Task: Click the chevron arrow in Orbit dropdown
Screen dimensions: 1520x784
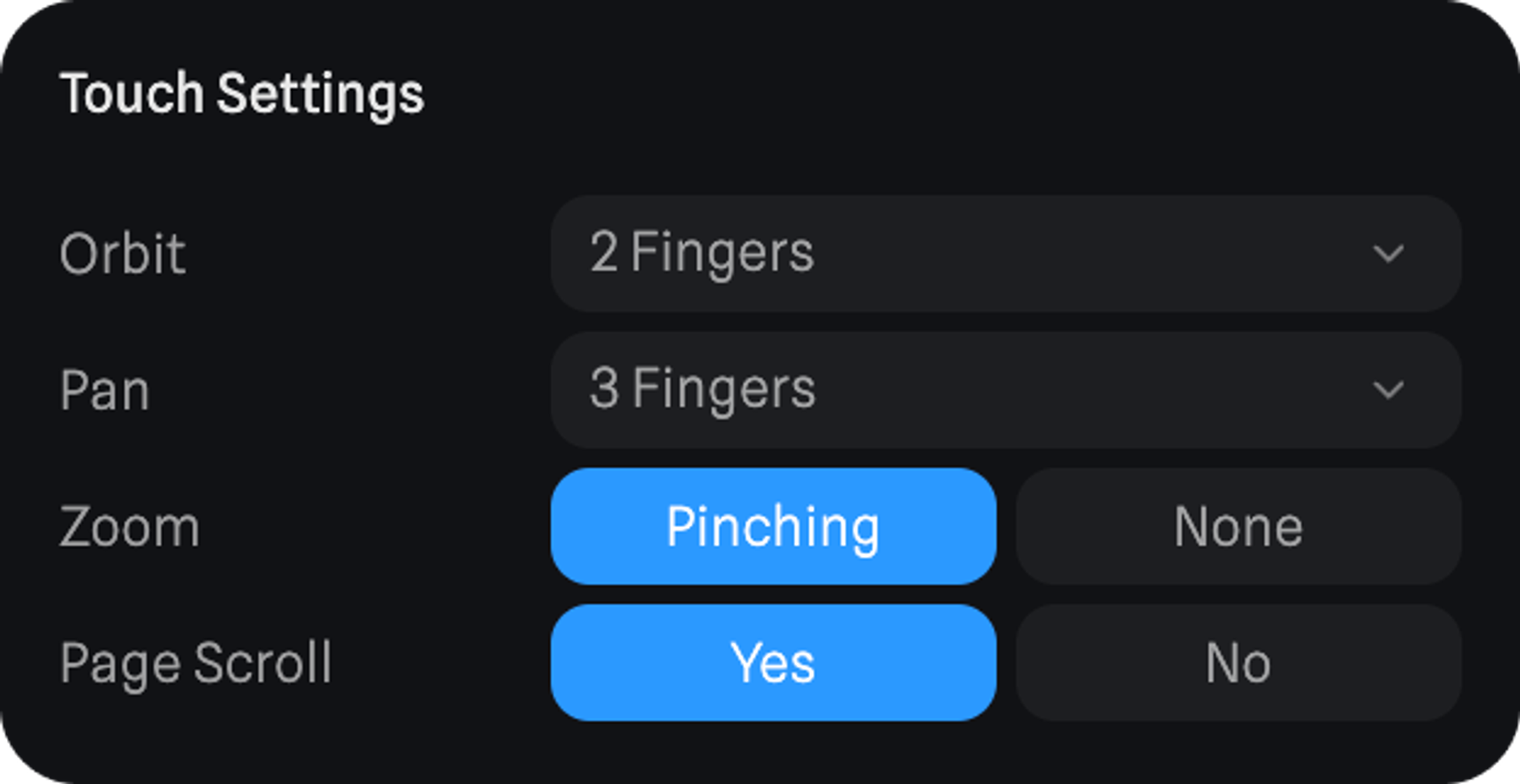Action: click(x=1388, y=254)
